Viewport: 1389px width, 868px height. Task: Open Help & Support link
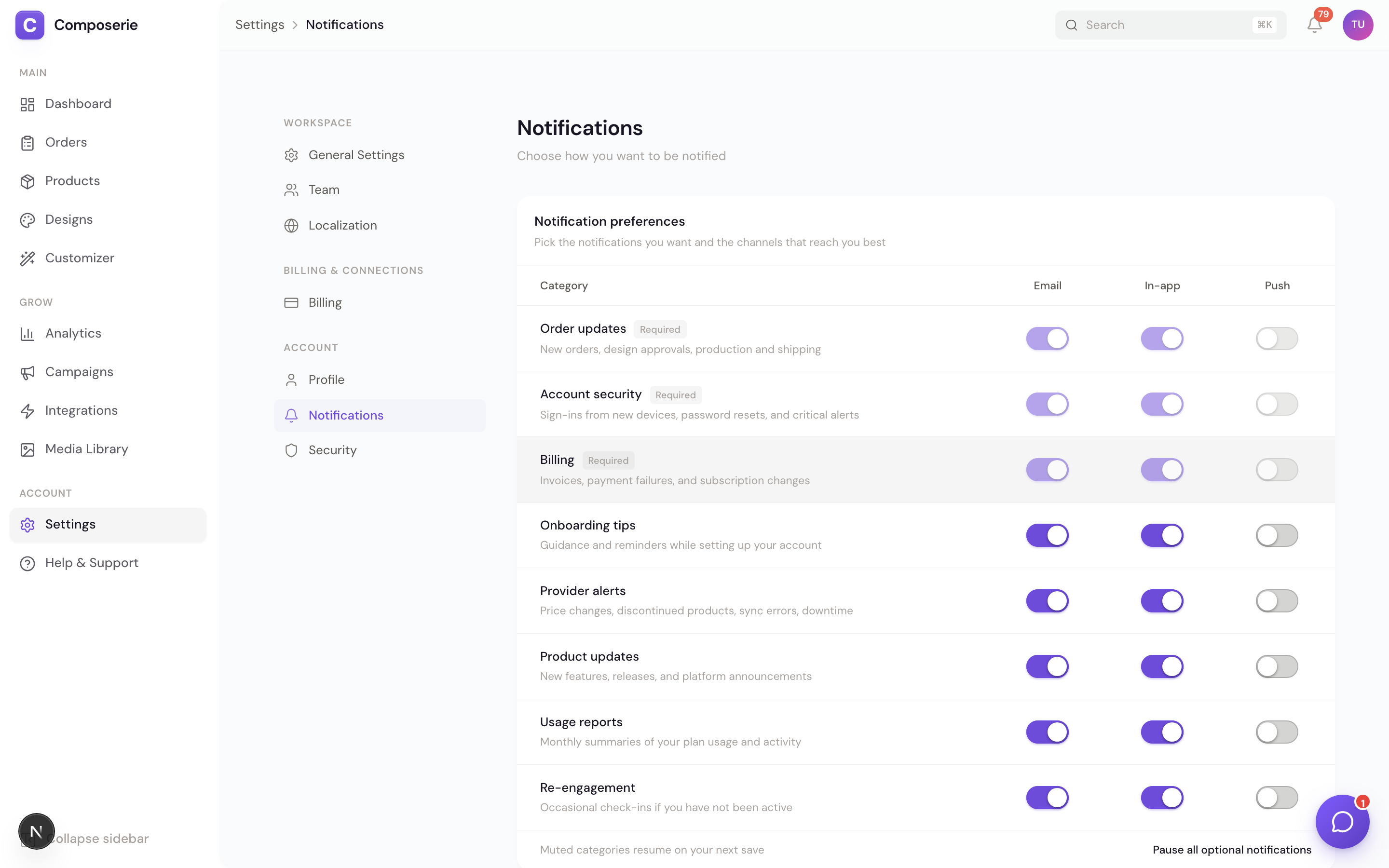tap(108, 563)
